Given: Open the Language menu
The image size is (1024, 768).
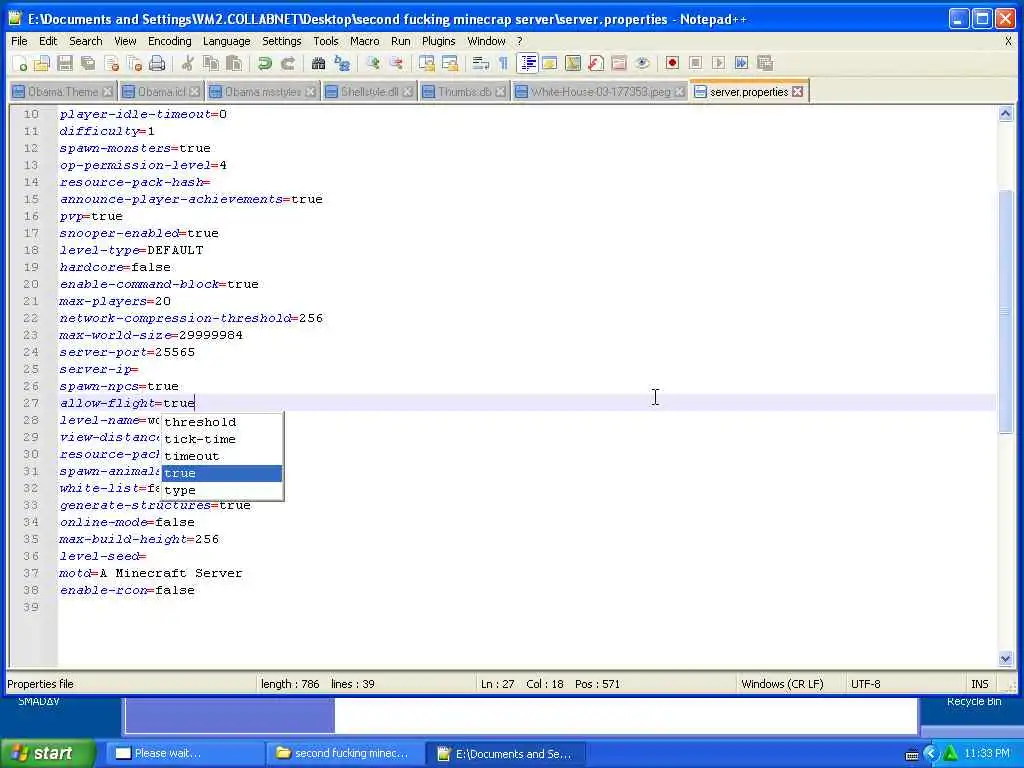Looking at the screenshot, I should click(x=227, y=41).
